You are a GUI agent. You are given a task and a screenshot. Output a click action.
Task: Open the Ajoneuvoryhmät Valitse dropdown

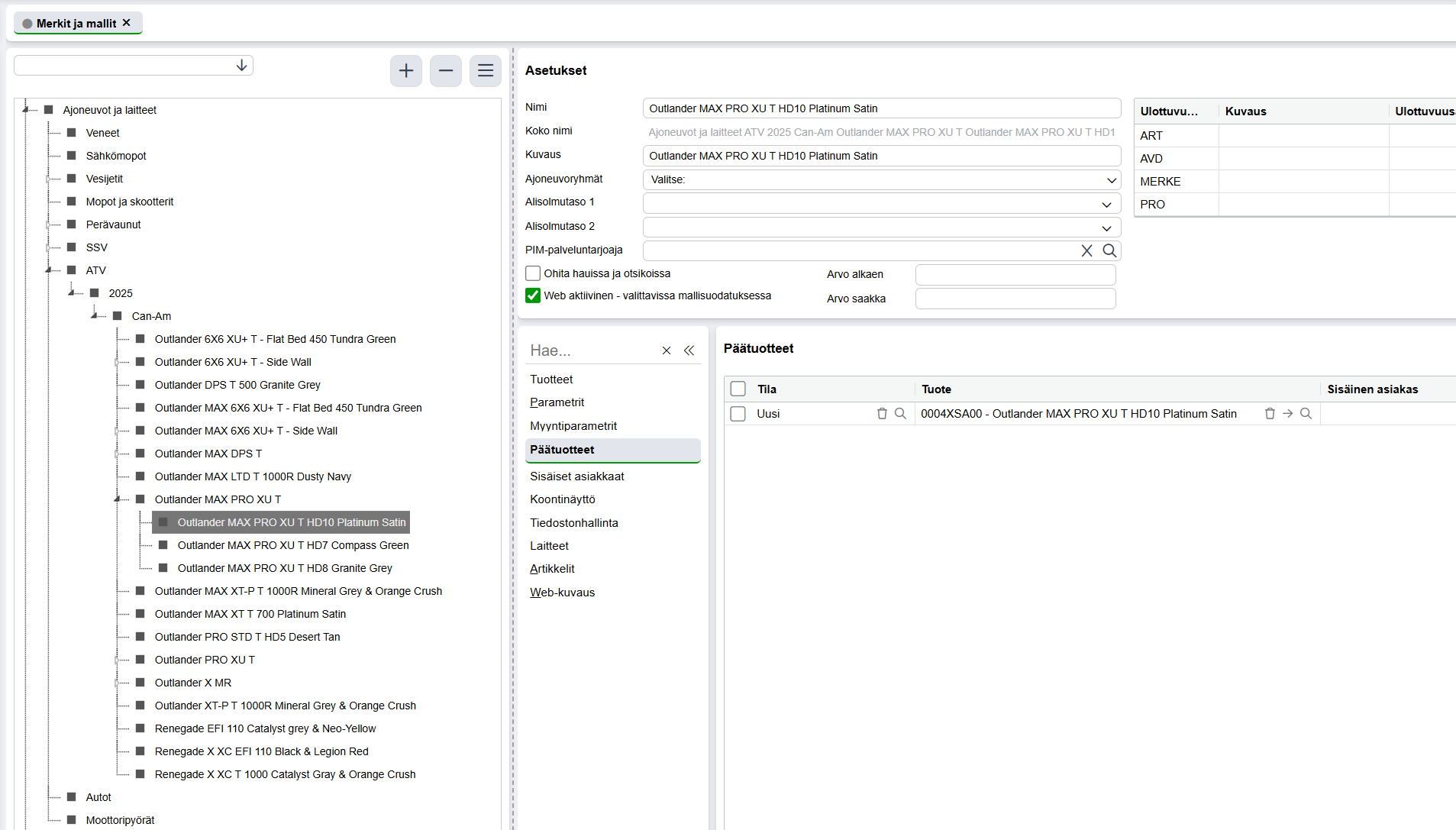click(882, 180)
